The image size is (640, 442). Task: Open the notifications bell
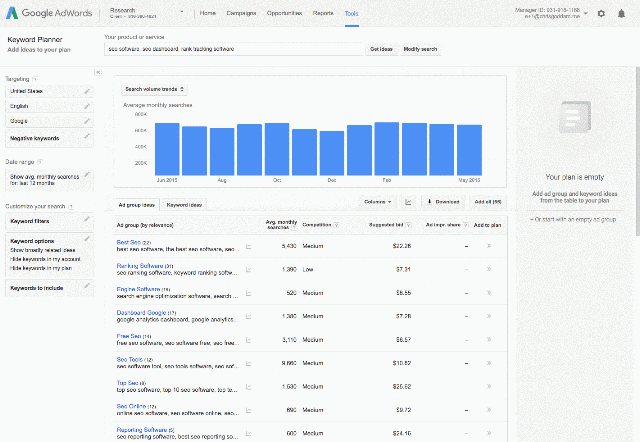(621, 13)
